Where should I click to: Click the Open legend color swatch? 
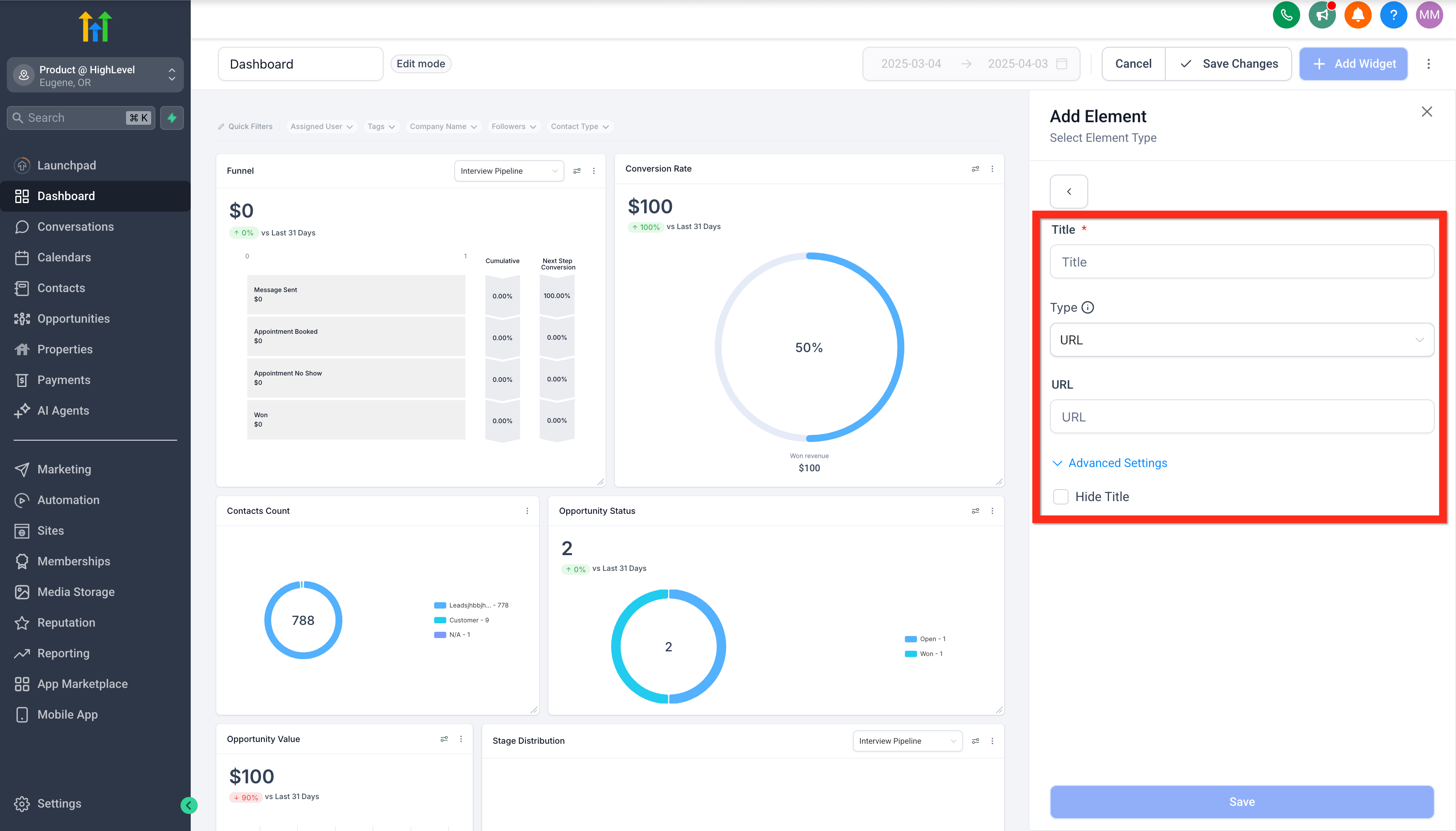point(910,639)
